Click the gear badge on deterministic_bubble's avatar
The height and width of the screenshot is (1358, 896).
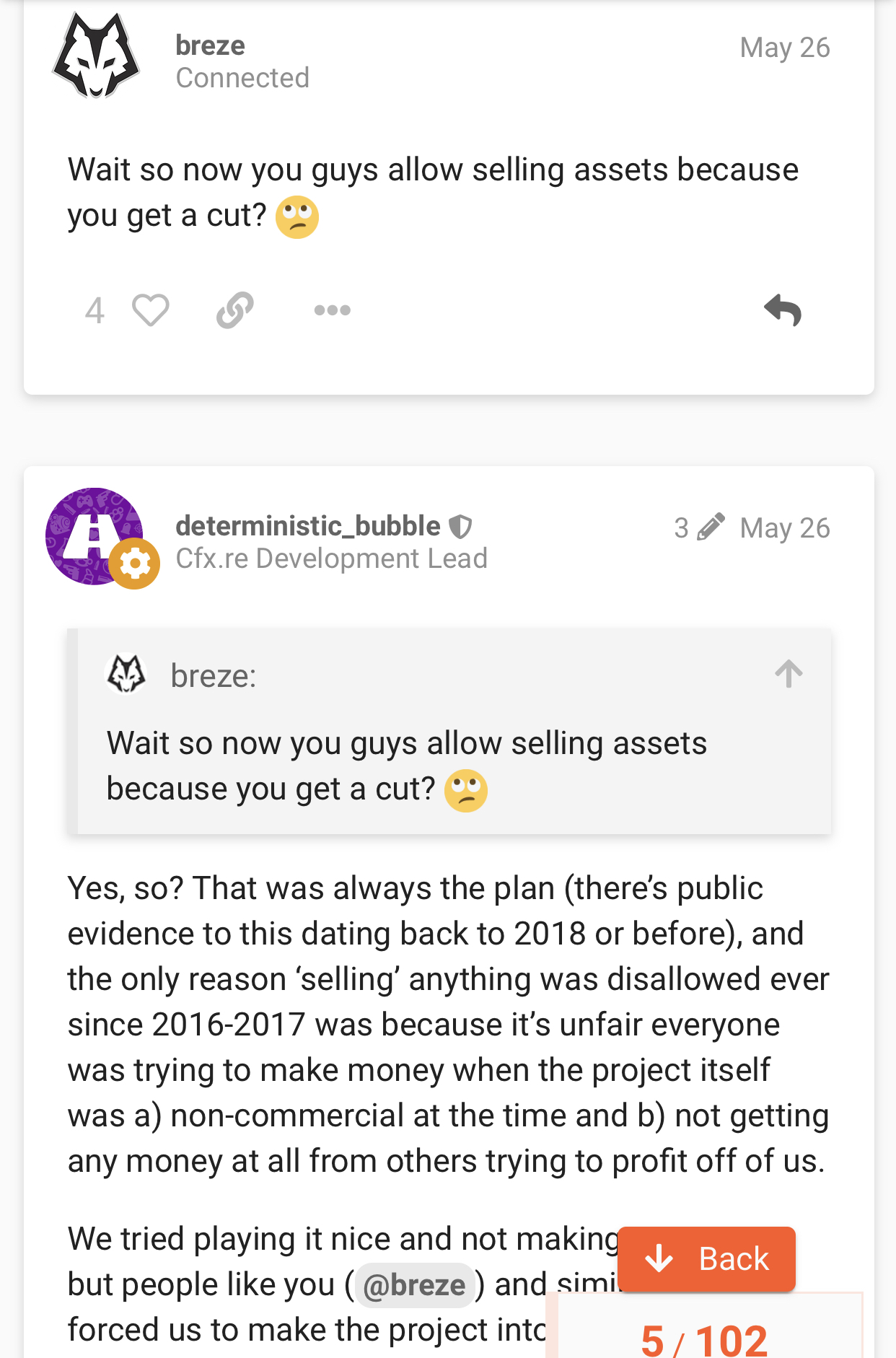click(x=134, y=564)
